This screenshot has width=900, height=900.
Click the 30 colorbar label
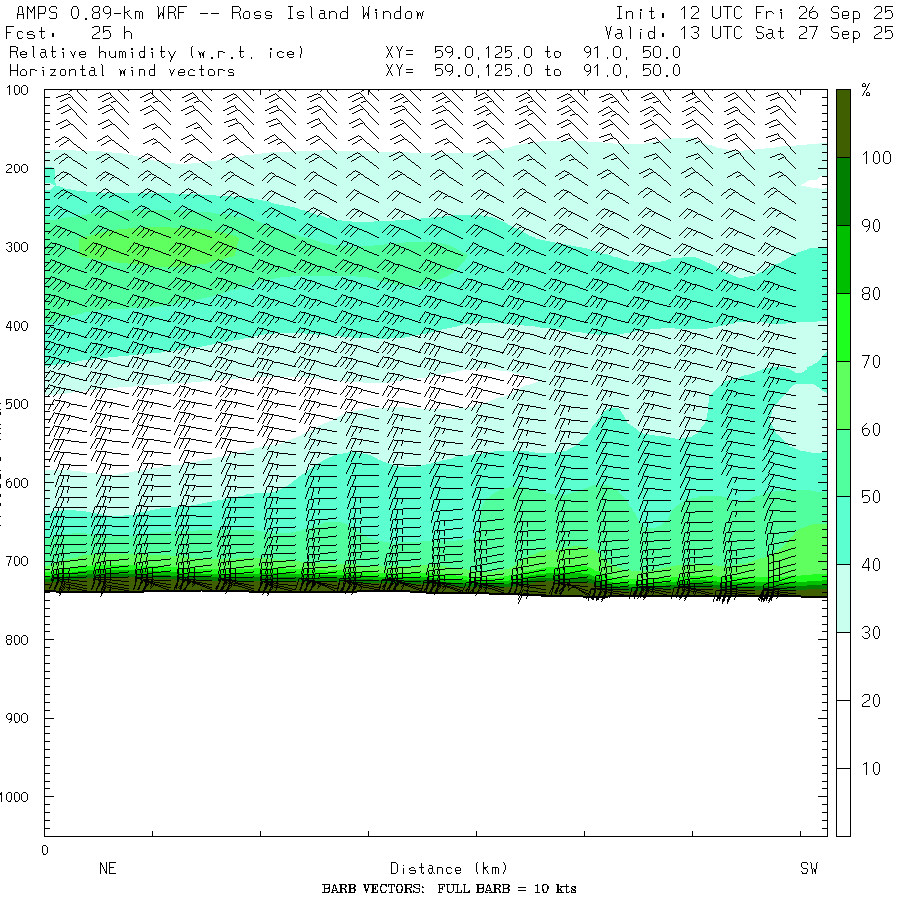[871, 633]
